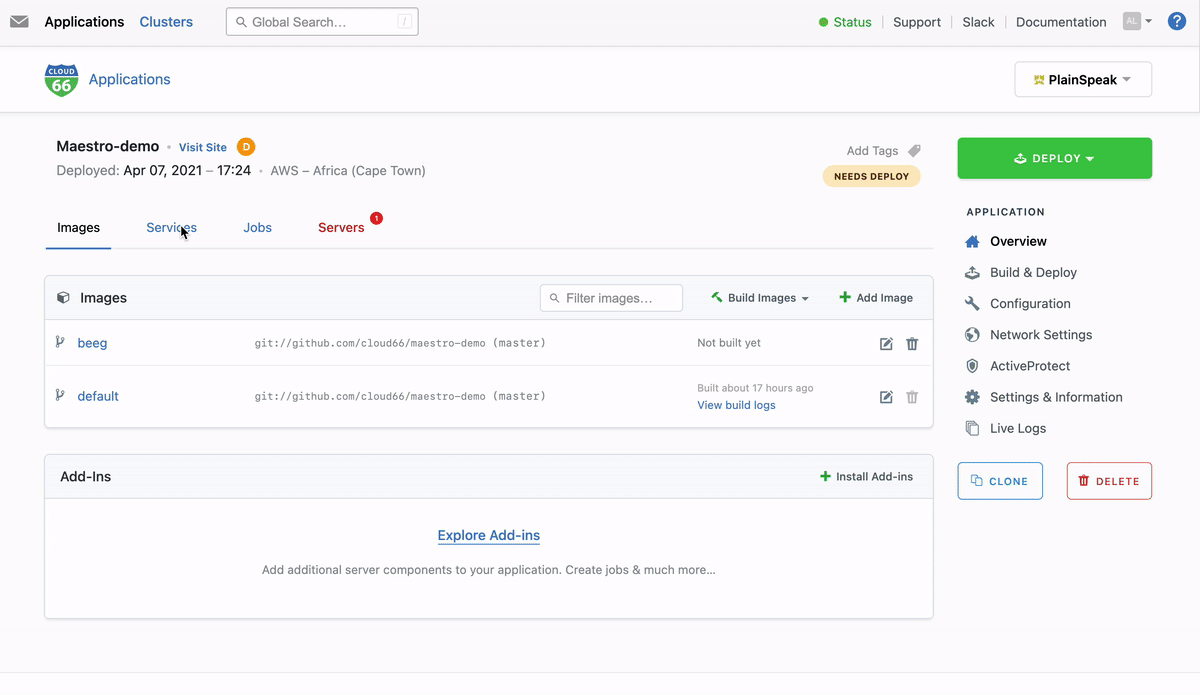The height and width of the screenshot is (695, 1200).
Task: Open the View build logs link
Action: pos(736,405)
